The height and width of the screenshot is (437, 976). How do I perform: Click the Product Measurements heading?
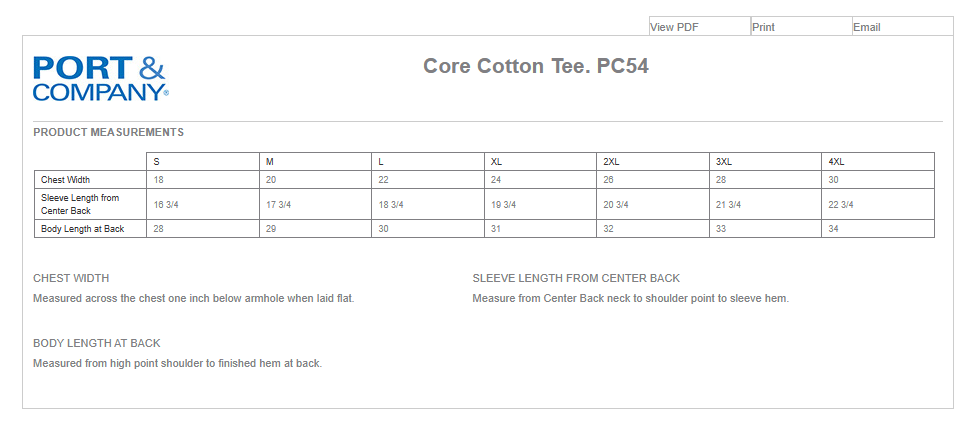click(108, 132)
